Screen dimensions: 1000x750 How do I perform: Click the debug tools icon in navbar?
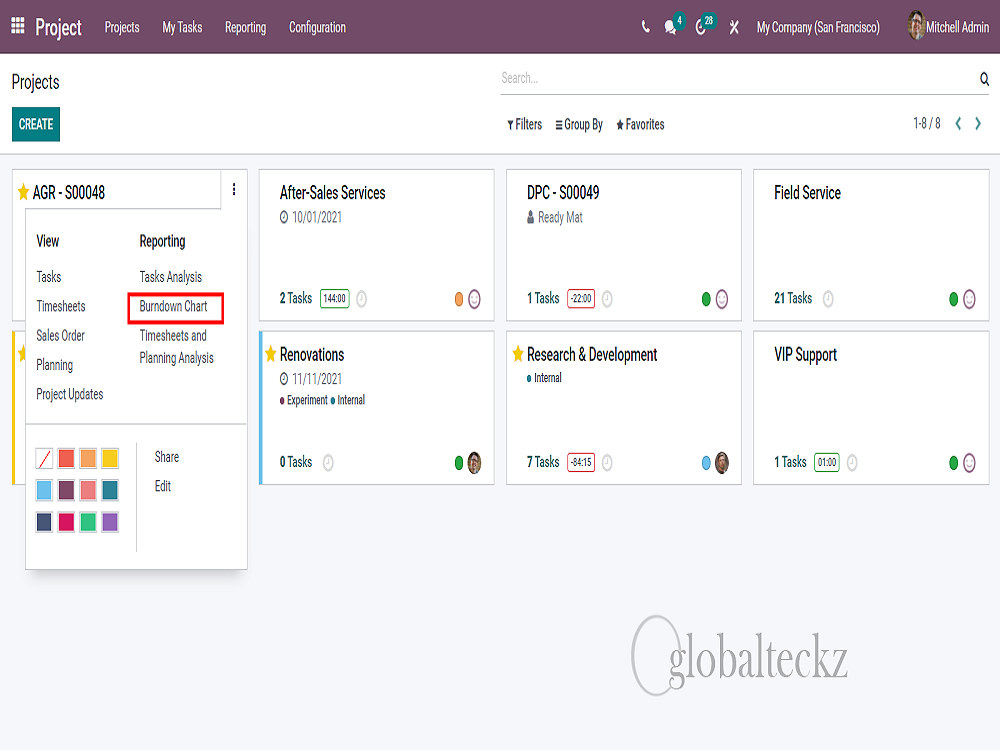coord(734,27)
